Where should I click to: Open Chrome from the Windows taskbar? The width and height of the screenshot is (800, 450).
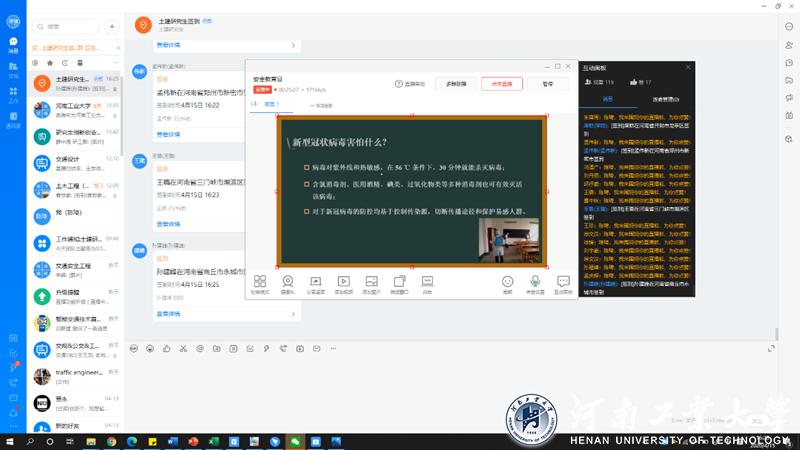[111, 441]
